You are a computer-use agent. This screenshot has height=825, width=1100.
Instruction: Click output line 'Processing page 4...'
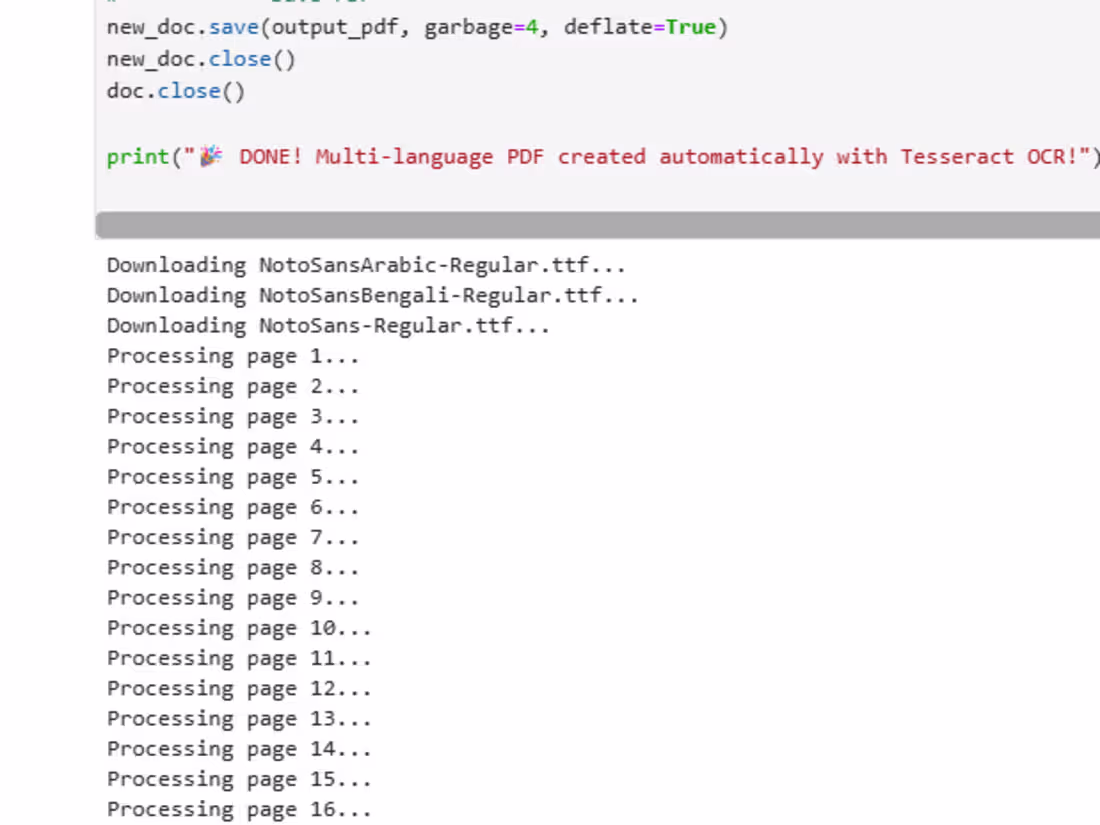pyautogui.click(x=233, y=448)
